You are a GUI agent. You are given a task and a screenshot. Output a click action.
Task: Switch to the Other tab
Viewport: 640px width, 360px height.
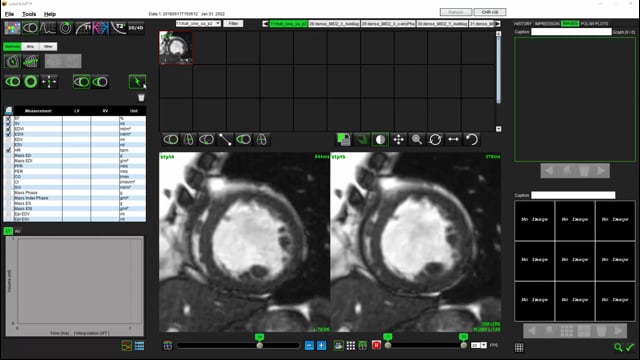[48, 47]
